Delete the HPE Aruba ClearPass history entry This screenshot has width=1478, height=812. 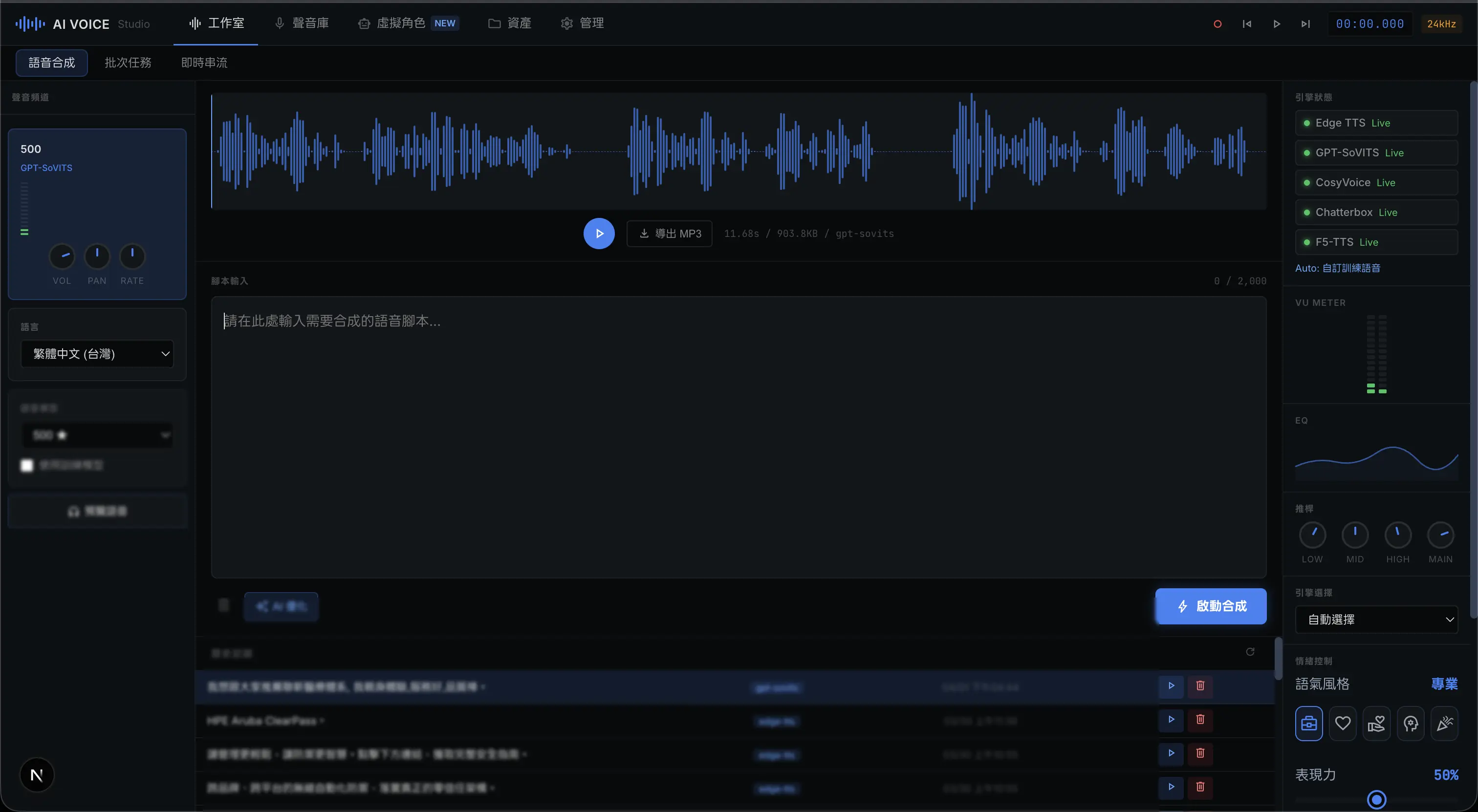coord(1200,720)
